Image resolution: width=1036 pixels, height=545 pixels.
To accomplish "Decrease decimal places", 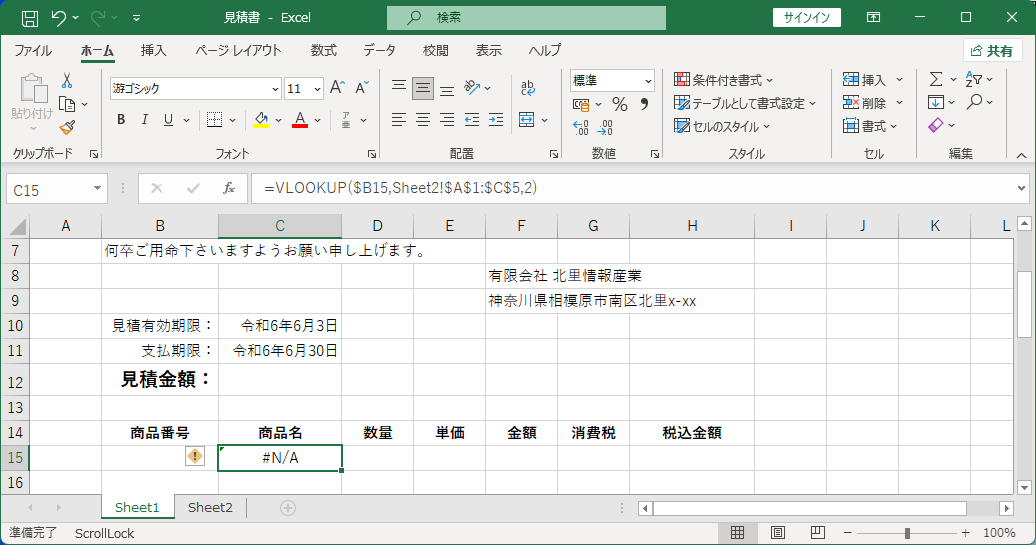I will tap(605, 127).
